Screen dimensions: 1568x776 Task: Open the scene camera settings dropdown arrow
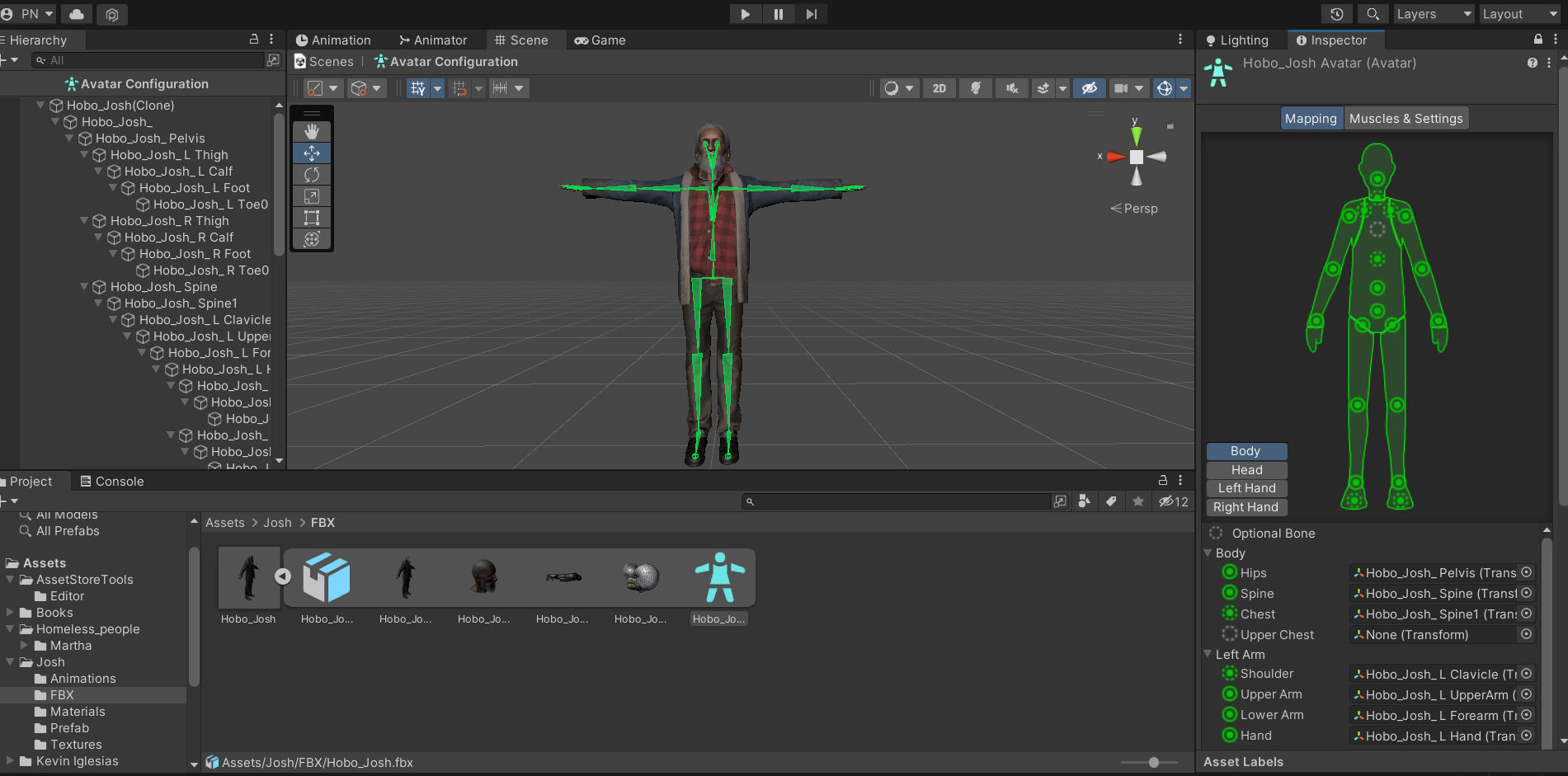(1139, 88)
